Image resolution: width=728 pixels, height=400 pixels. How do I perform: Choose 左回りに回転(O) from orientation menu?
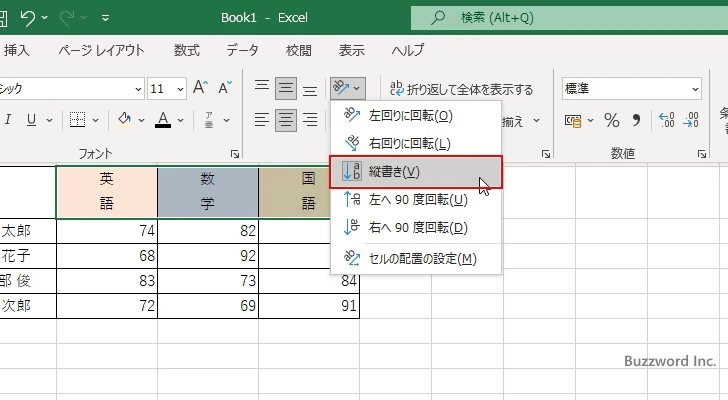click(416, 116)
